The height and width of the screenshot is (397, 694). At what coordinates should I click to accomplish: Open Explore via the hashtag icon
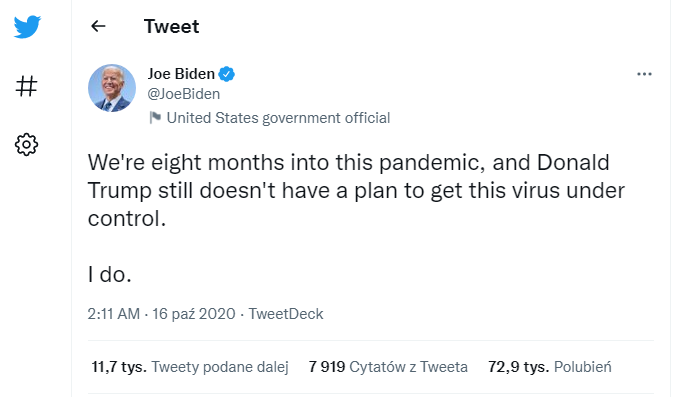click(27, 86)
